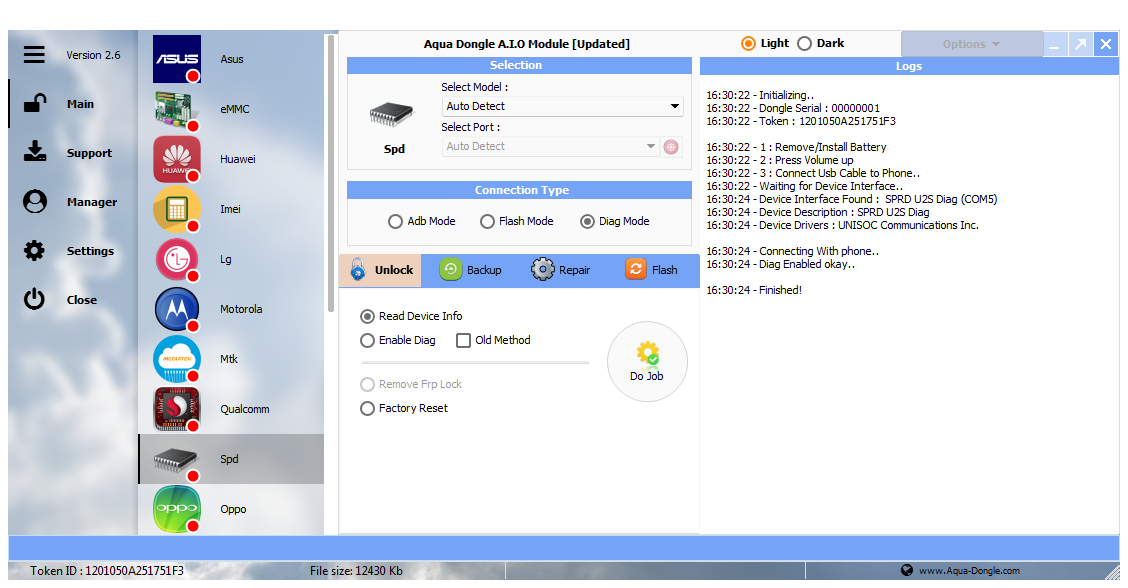The height and width of the screenshot is (588, 1128).
Task: Click the Support download icon
Action: pos(35,152)
